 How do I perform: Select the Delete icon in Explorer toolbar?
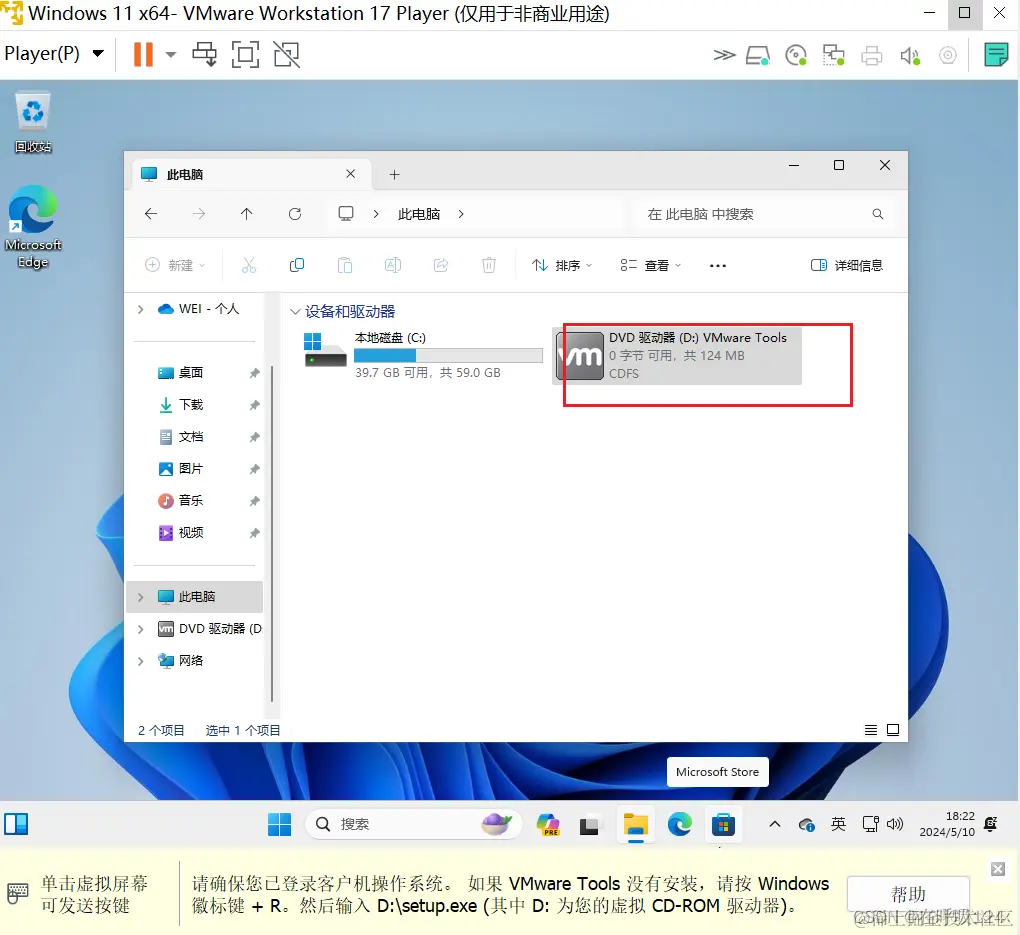click(x=488, y=265)
